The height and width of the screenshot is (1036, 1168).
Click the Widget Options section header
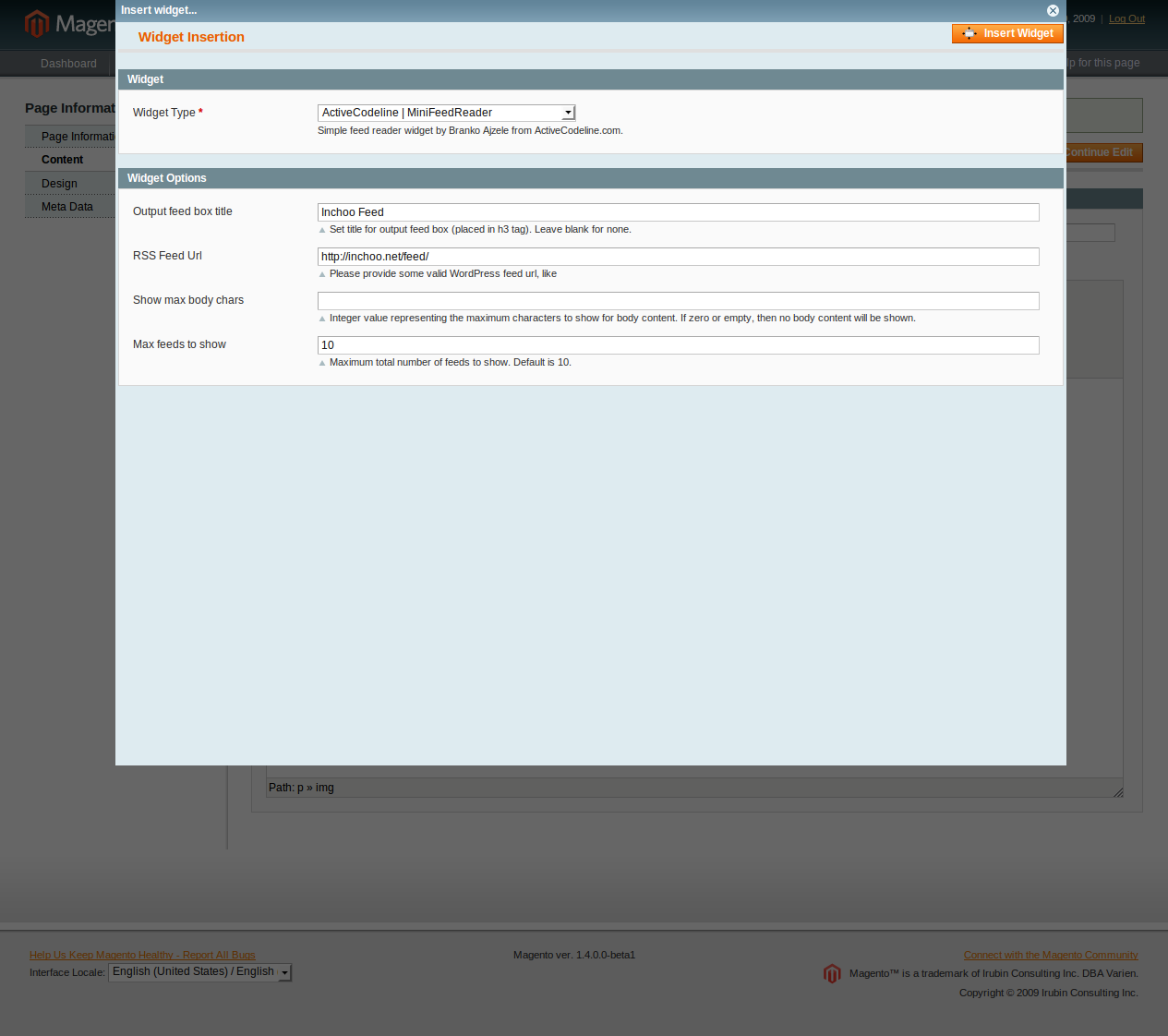(x=591, y=178)
